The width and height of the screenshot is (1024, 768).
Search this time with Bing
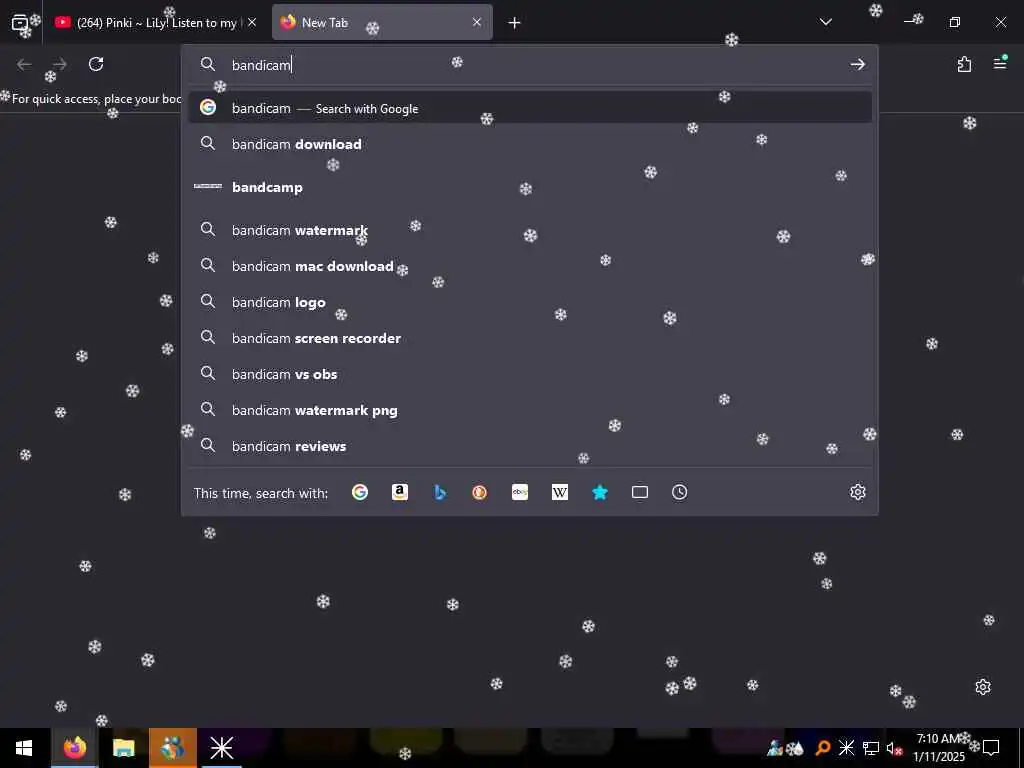440,492
